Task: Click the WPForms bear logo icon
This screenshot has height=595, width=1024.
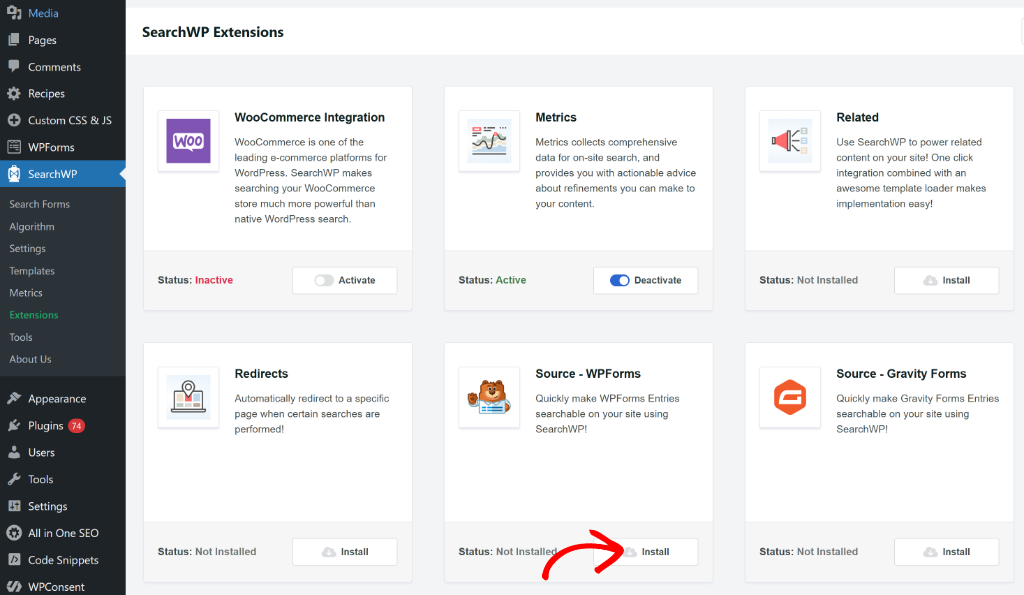Action: 489,397
